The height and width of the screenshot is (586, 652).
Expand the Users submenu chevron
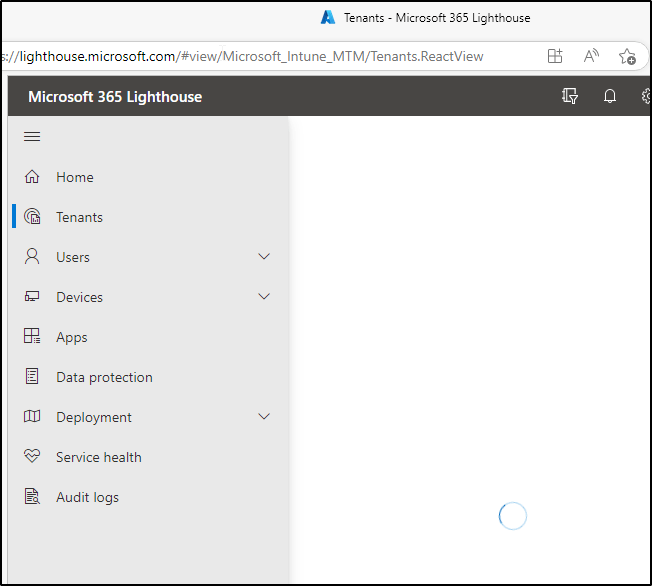point(264,257)
